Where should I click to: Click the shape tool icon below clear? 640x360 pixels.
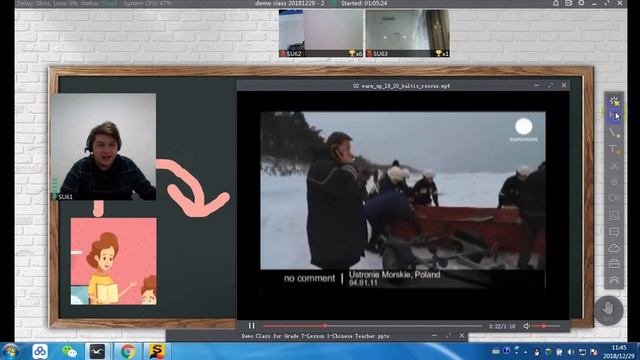[614, 198]
